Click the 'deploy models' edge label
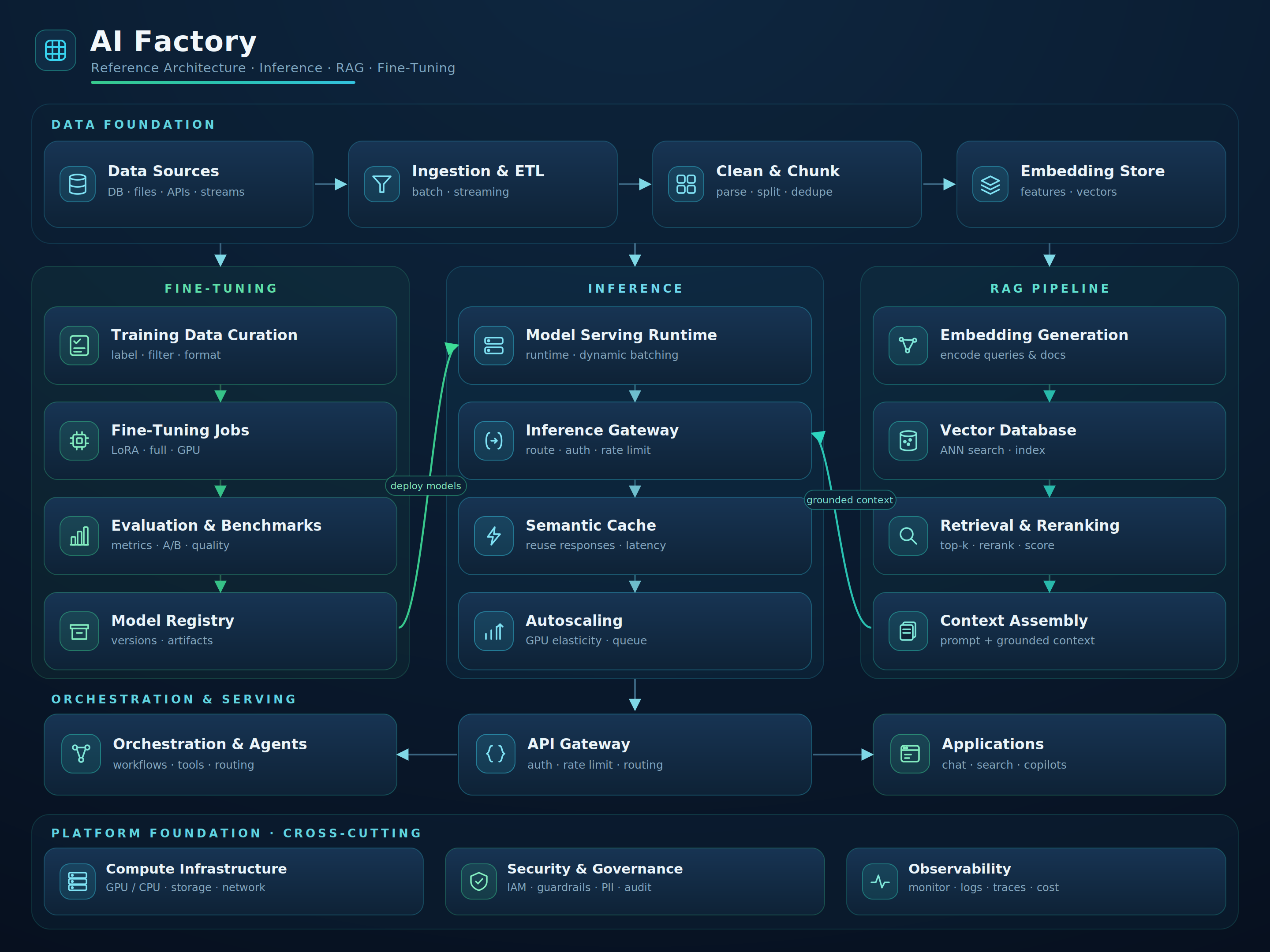1270x952 pixels. 426,486
